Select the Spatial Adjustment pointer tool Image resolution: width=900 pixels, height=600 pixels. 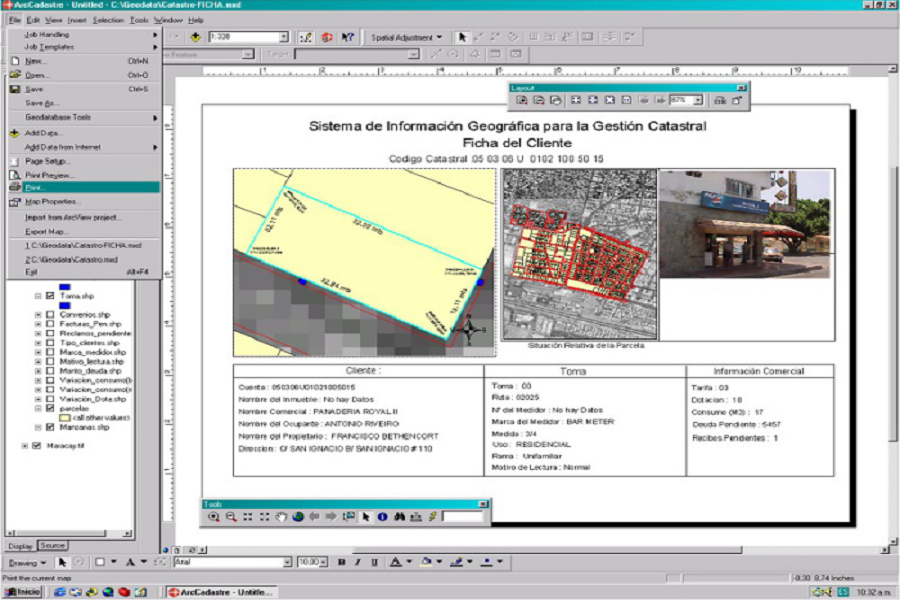coord(461,37)
